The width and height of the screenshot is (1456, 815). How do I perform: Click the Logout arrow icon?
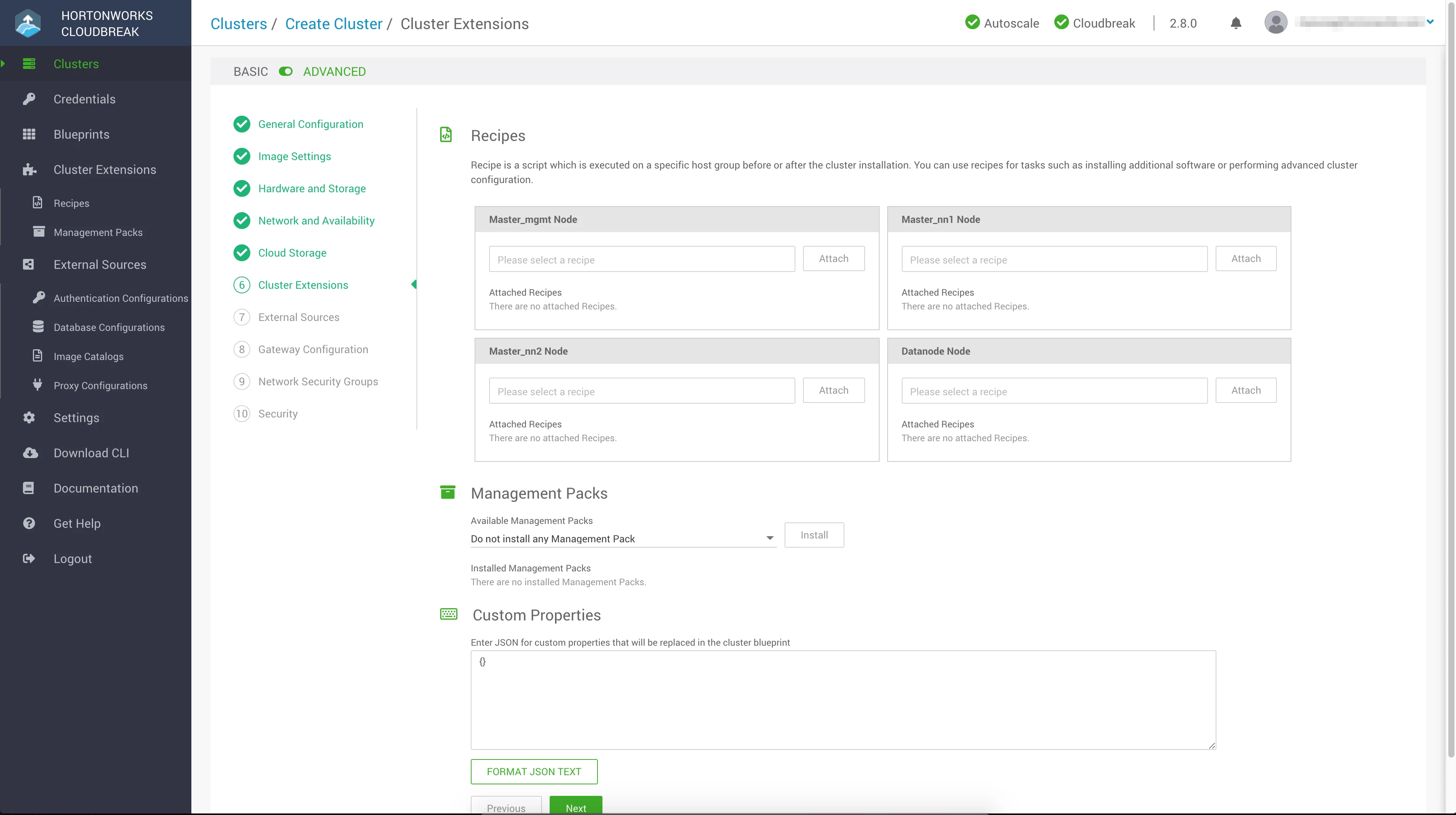[29, 558]
